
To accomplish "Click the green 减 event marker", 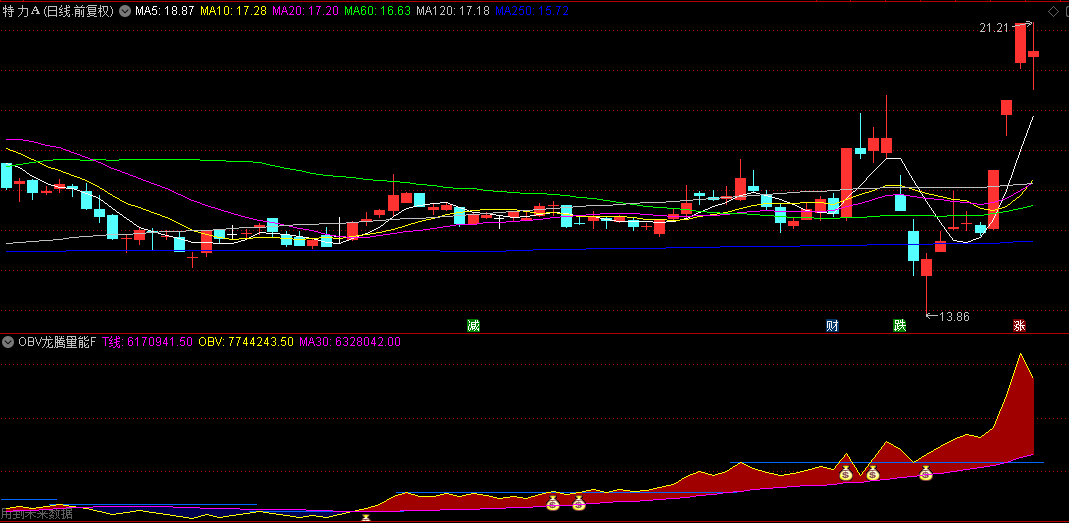I will [x=473, y=325].
